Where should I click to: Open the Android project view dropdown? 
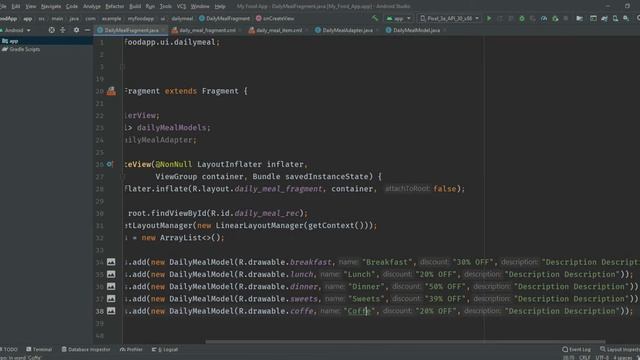point(16,30)
